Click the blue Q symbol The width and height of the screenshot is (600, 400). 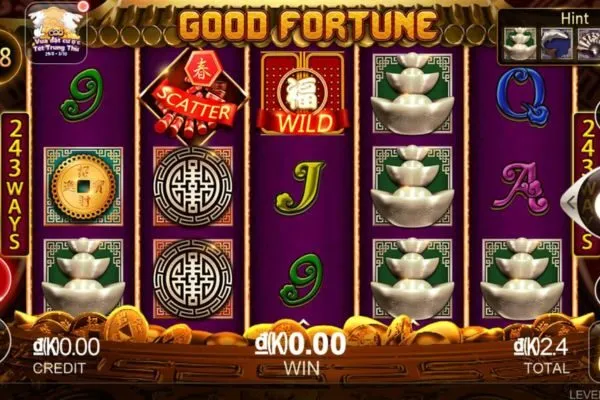pyautogui.click(x=523, y=96)
